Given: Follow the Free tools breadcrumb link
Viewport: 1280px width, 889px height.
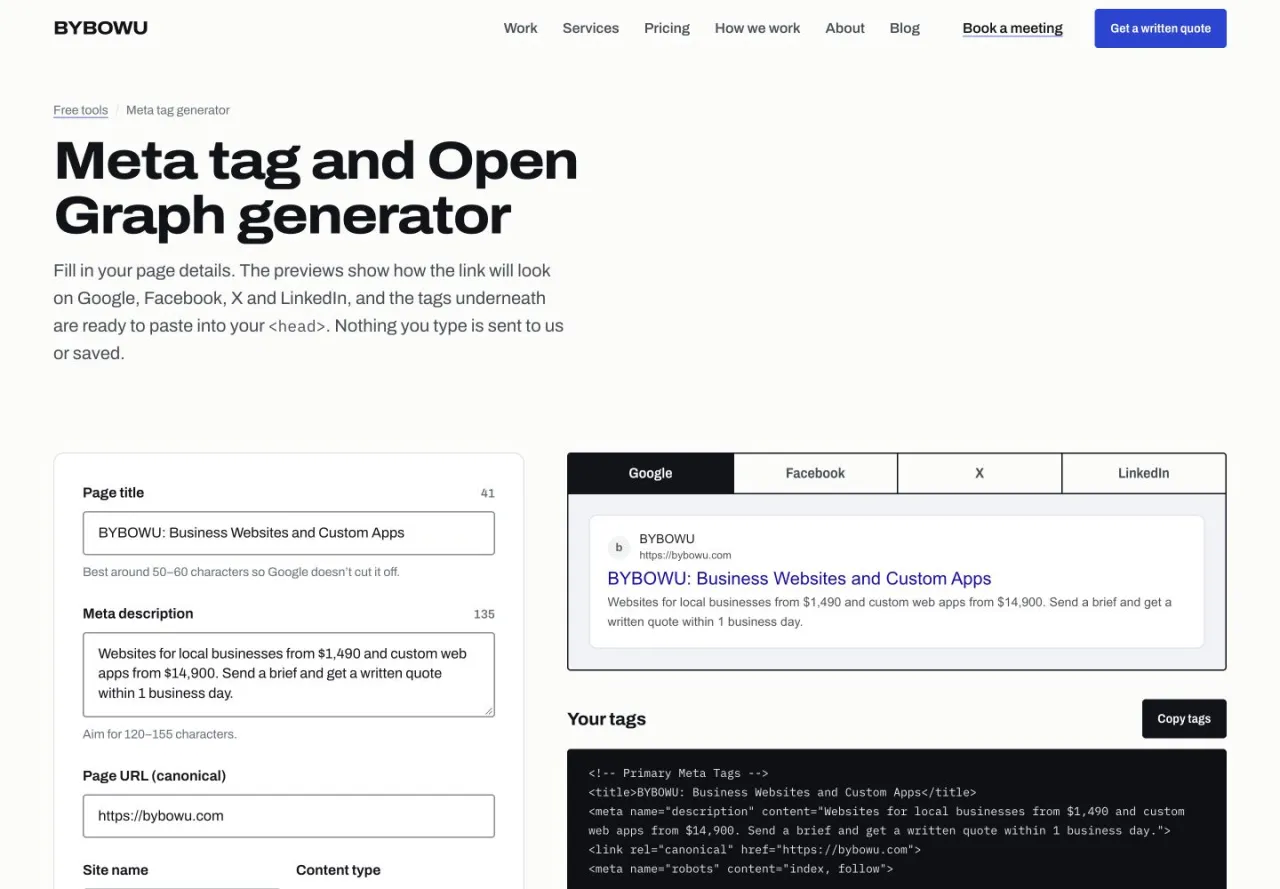Looking at the screenshot, I should pyautogui.click(x=81, y=110).
